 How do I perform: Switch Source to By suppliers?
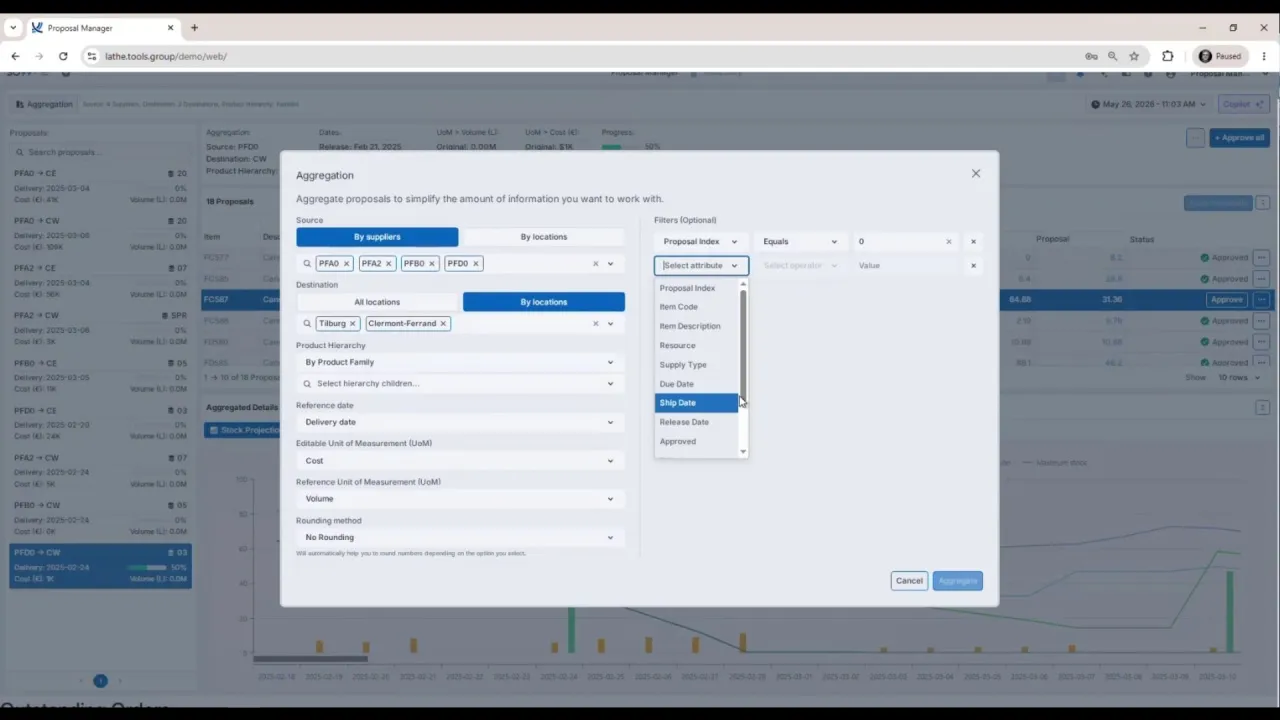[377, 237]
